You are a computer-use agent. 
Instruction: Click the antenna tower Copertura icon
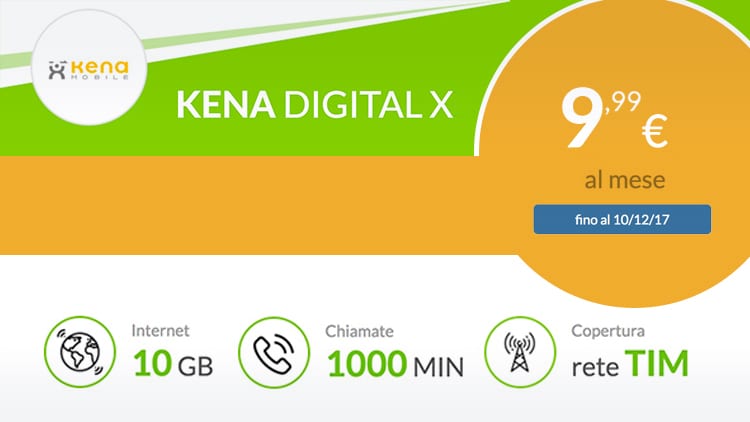(x=520, y=352)
